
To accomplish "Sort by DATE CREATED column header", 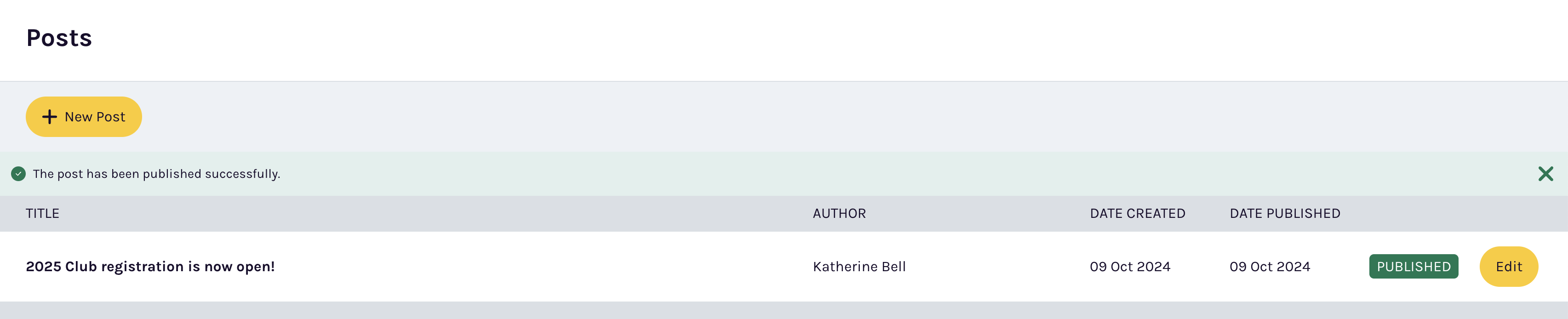I will point(1137,213).
